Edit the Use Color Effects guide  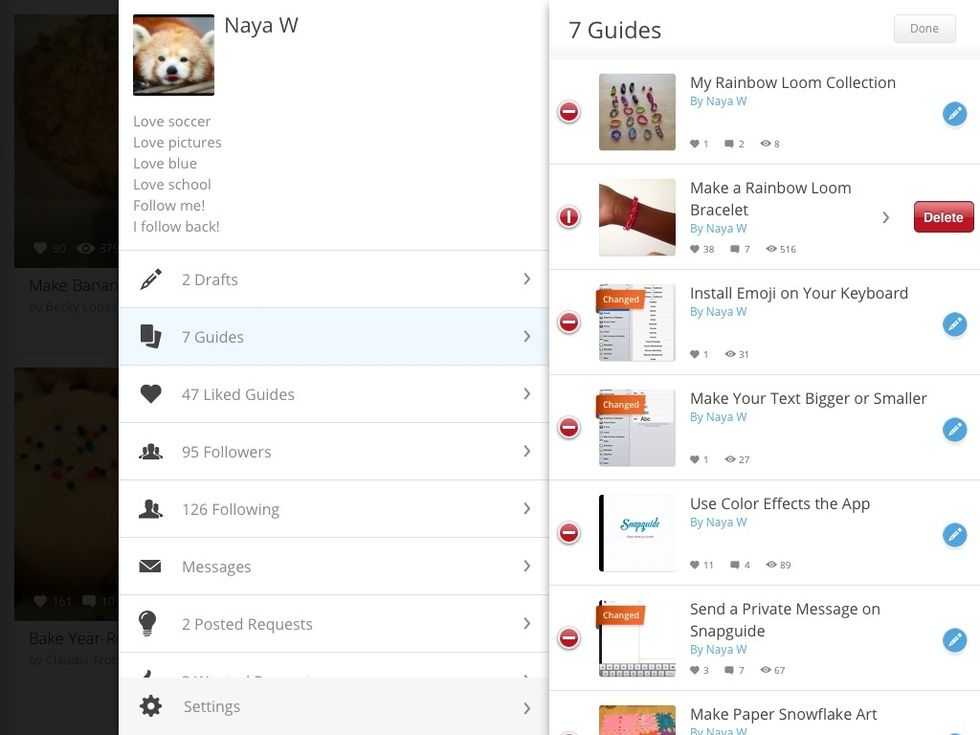[x=955, y=535]
